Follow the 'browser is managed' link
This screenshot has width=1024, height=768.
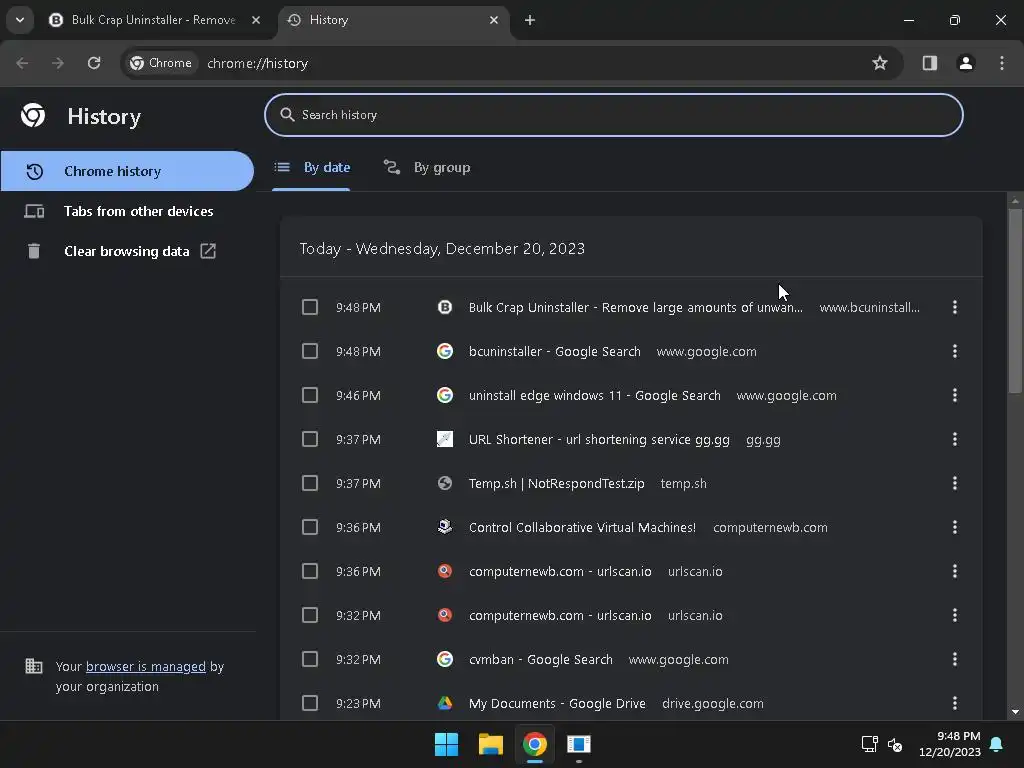pyautogui.click(x=146, y=666)
